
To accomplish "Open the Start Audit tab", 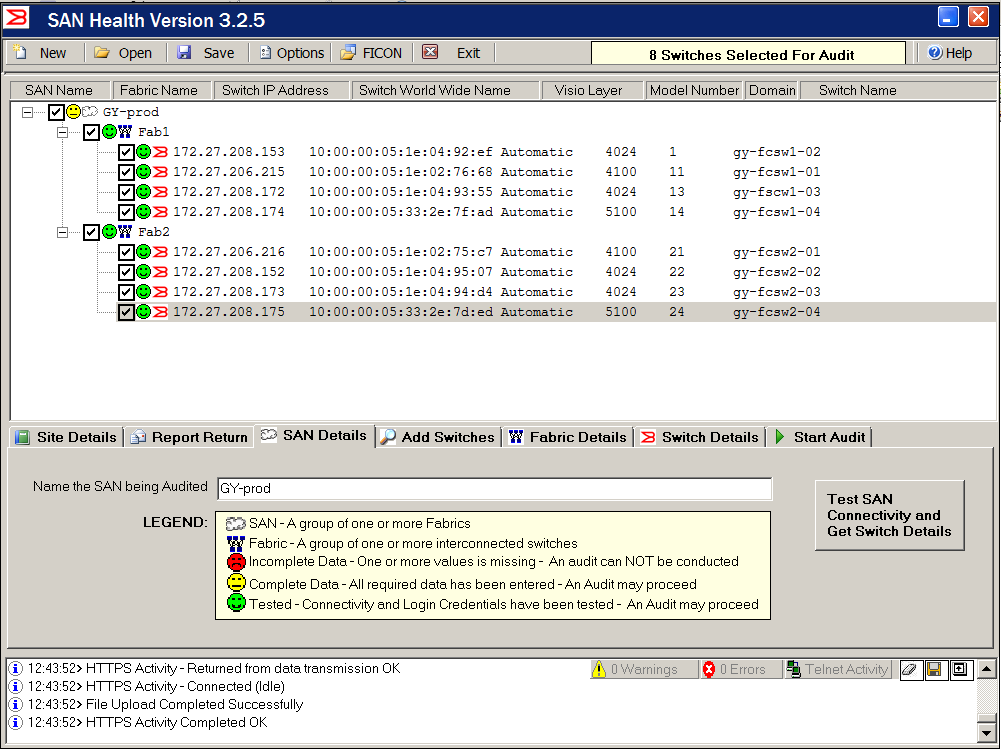I will [x=819, y=437].
